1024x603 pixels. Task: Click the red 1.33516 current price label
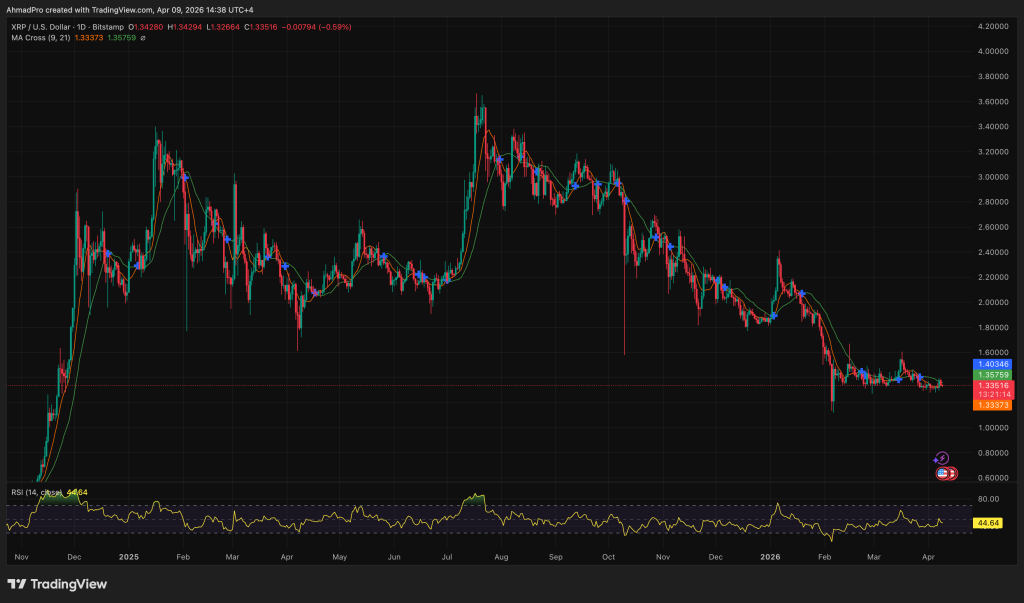[x=992, y=386]
